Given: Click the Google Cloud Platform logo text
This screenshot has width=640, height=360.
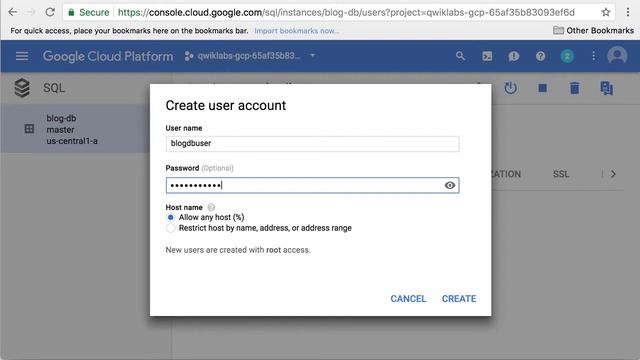Looking at the screenshot, I should [108, 56].
